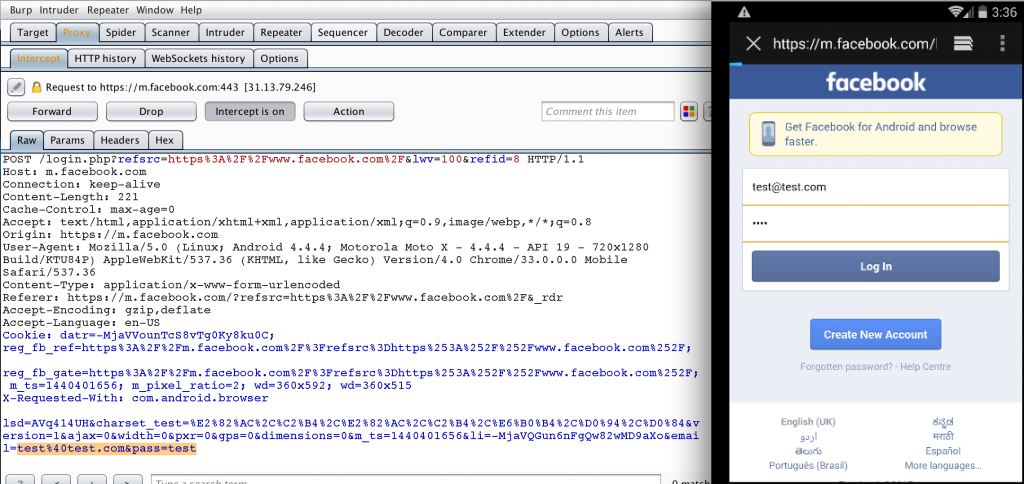This screenshot has height=484, width=1024.
Task: Open the Help menu
Action: coord(191,10)
